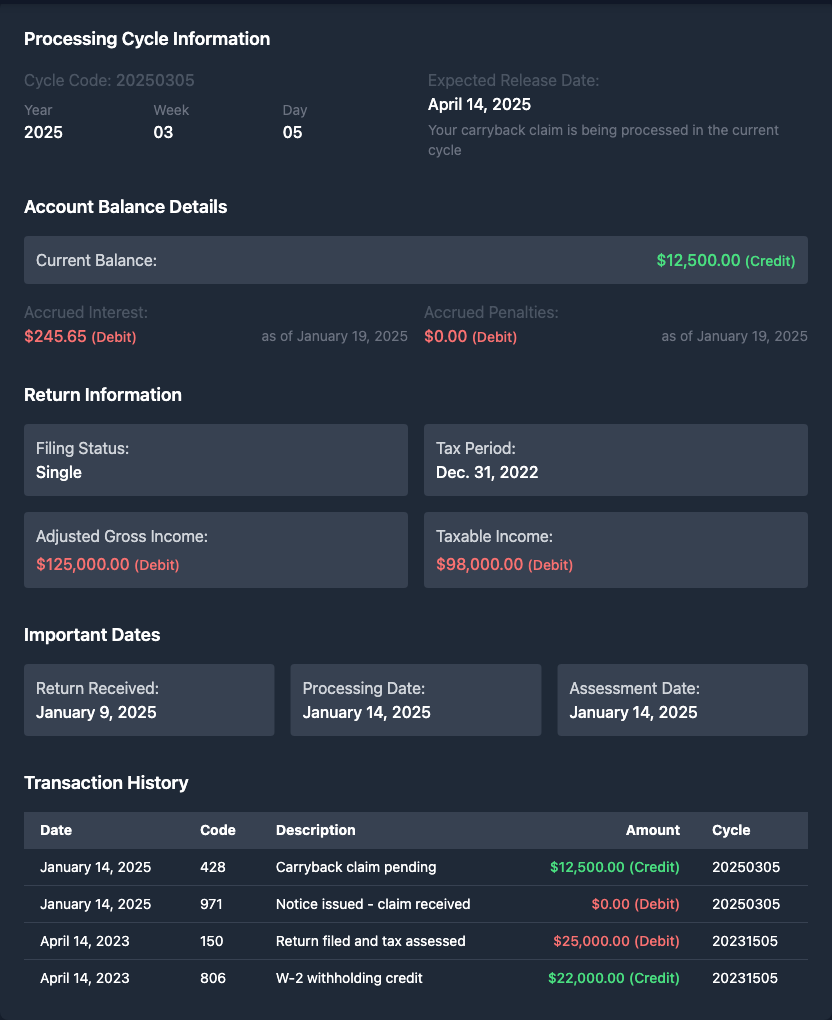This screenshot has width=832, height=1020.
Task: Click the W-2 withholding credit row
Action: click(415, 978)
